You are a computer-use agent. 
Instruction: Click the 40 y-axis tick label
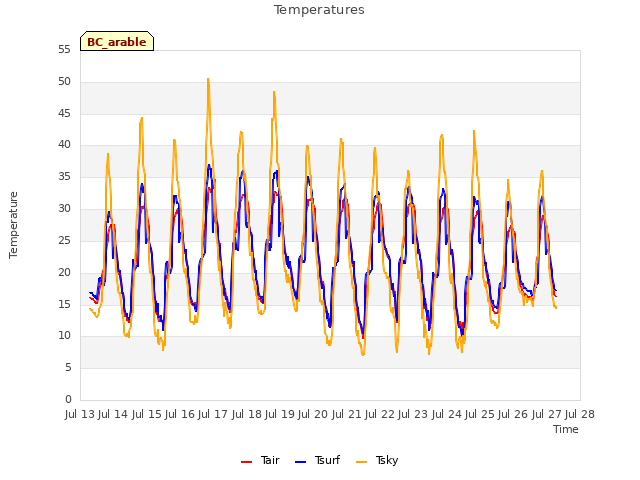[64, 144]
